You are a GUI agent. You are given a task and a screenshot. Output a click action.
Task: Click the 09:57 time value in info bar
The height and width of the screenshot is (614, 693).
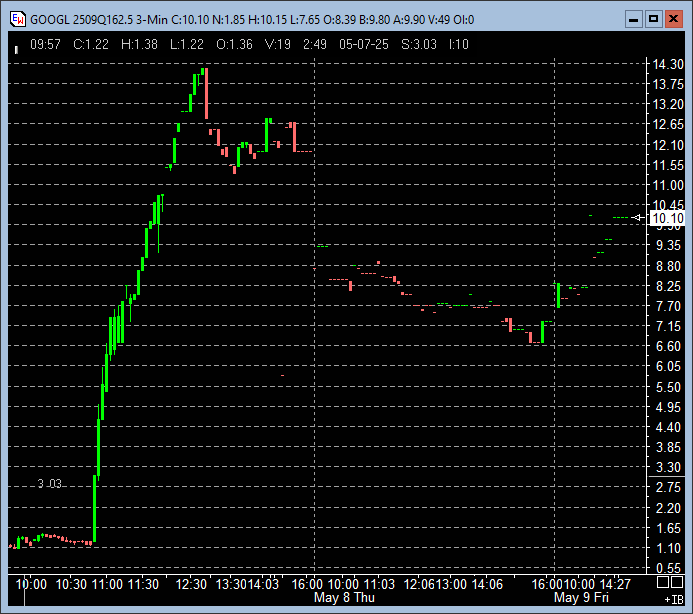[x=45, y=44]
